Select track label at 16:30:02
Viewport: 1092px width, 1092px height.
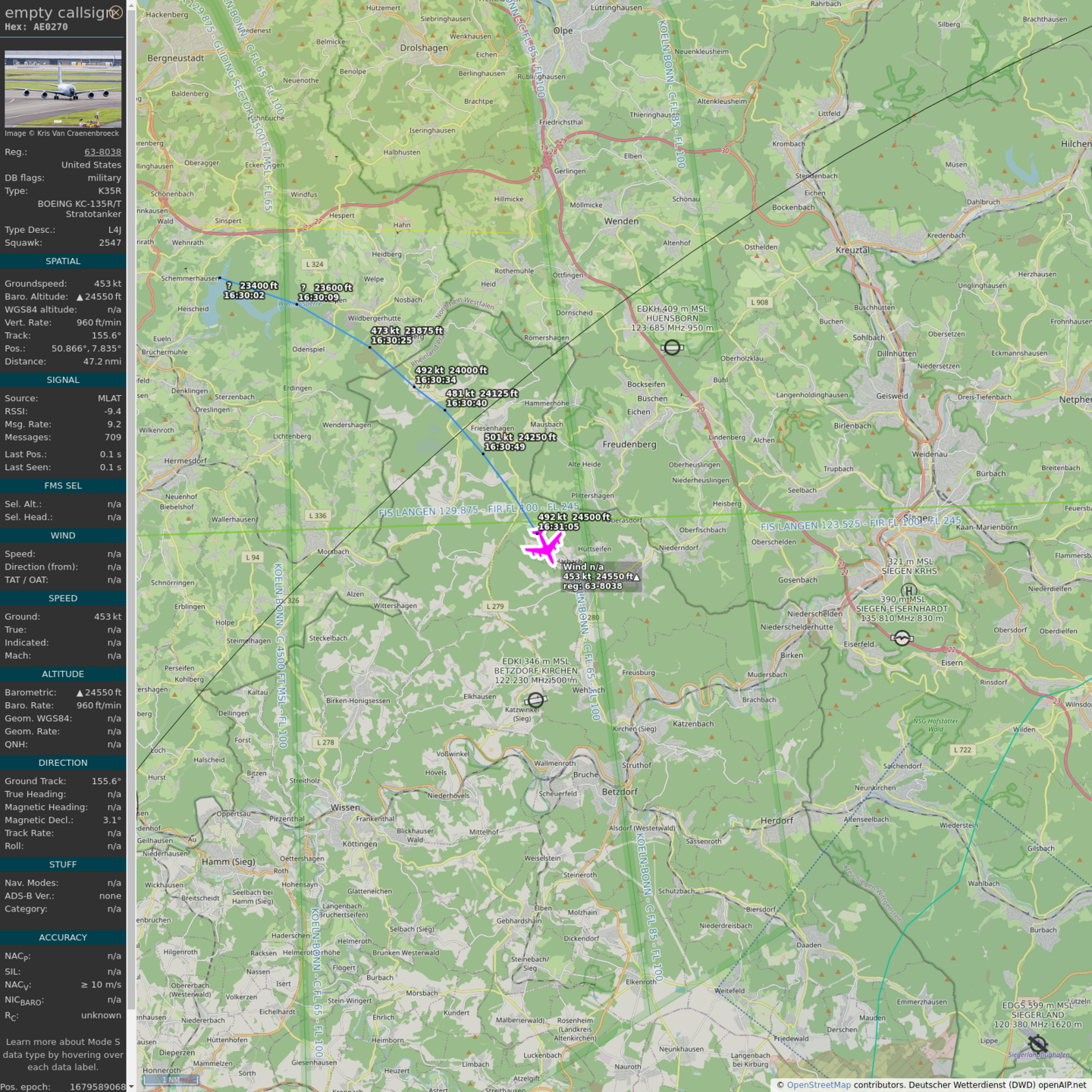pos(244,296)
